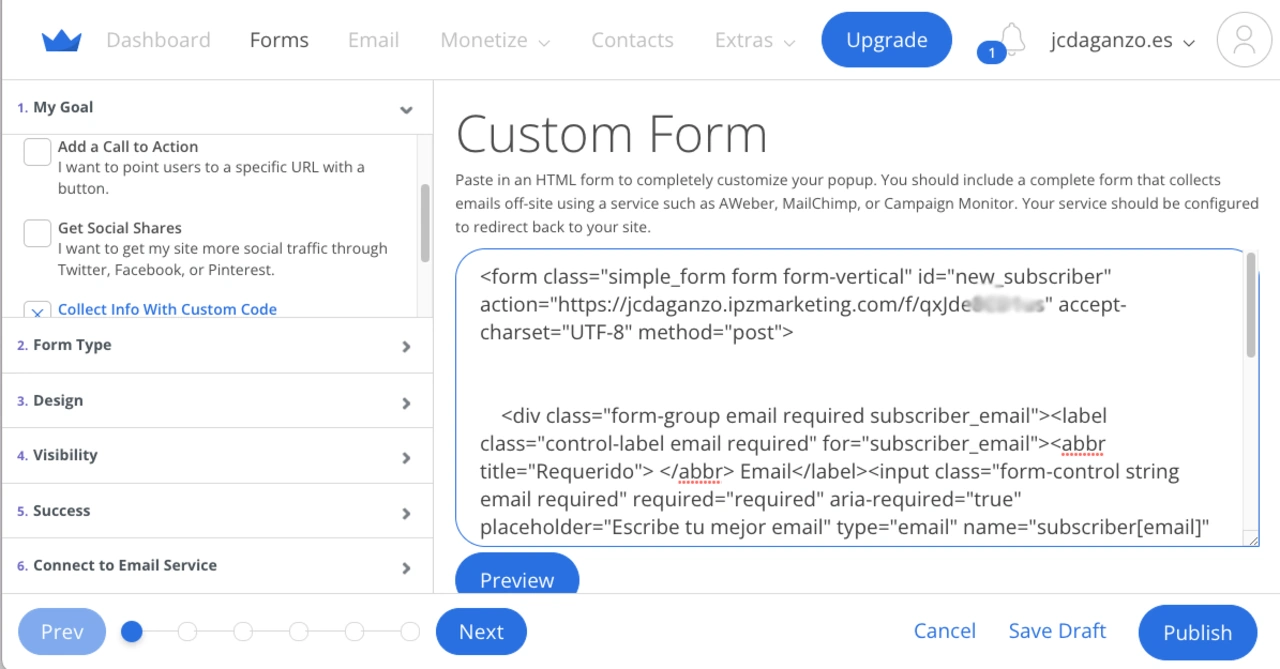Select the fourth step progress dot
1280x669 pixels.
(x=299, y=631)
